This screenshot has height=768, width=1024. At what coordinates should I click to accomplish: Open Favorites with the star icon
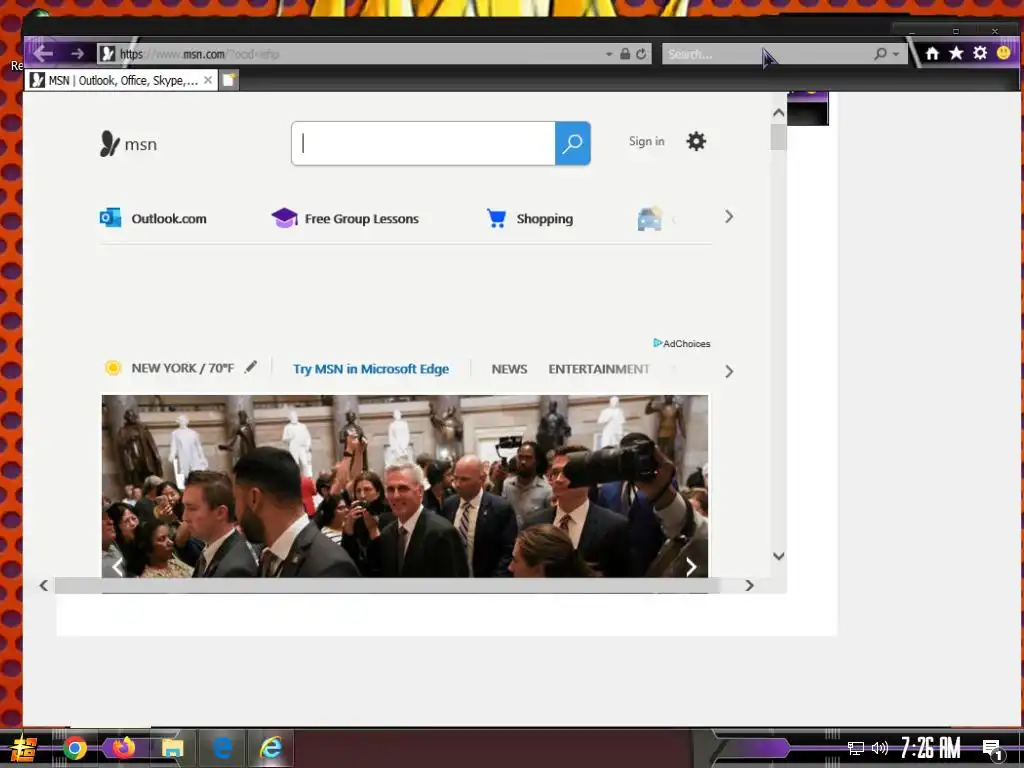(x=956, y=53)
